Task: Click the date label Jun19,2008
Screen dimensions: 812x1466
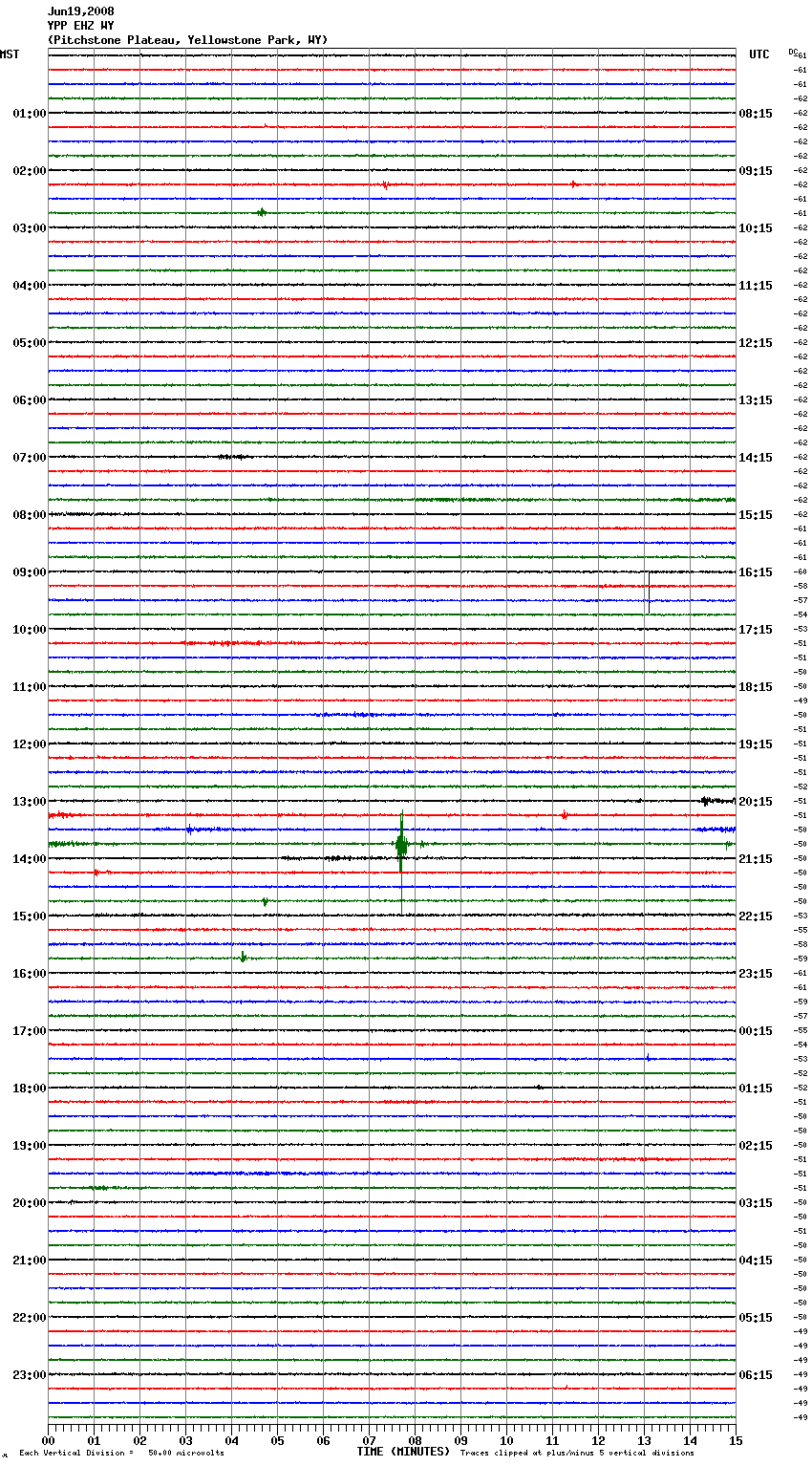Action: 81,11
